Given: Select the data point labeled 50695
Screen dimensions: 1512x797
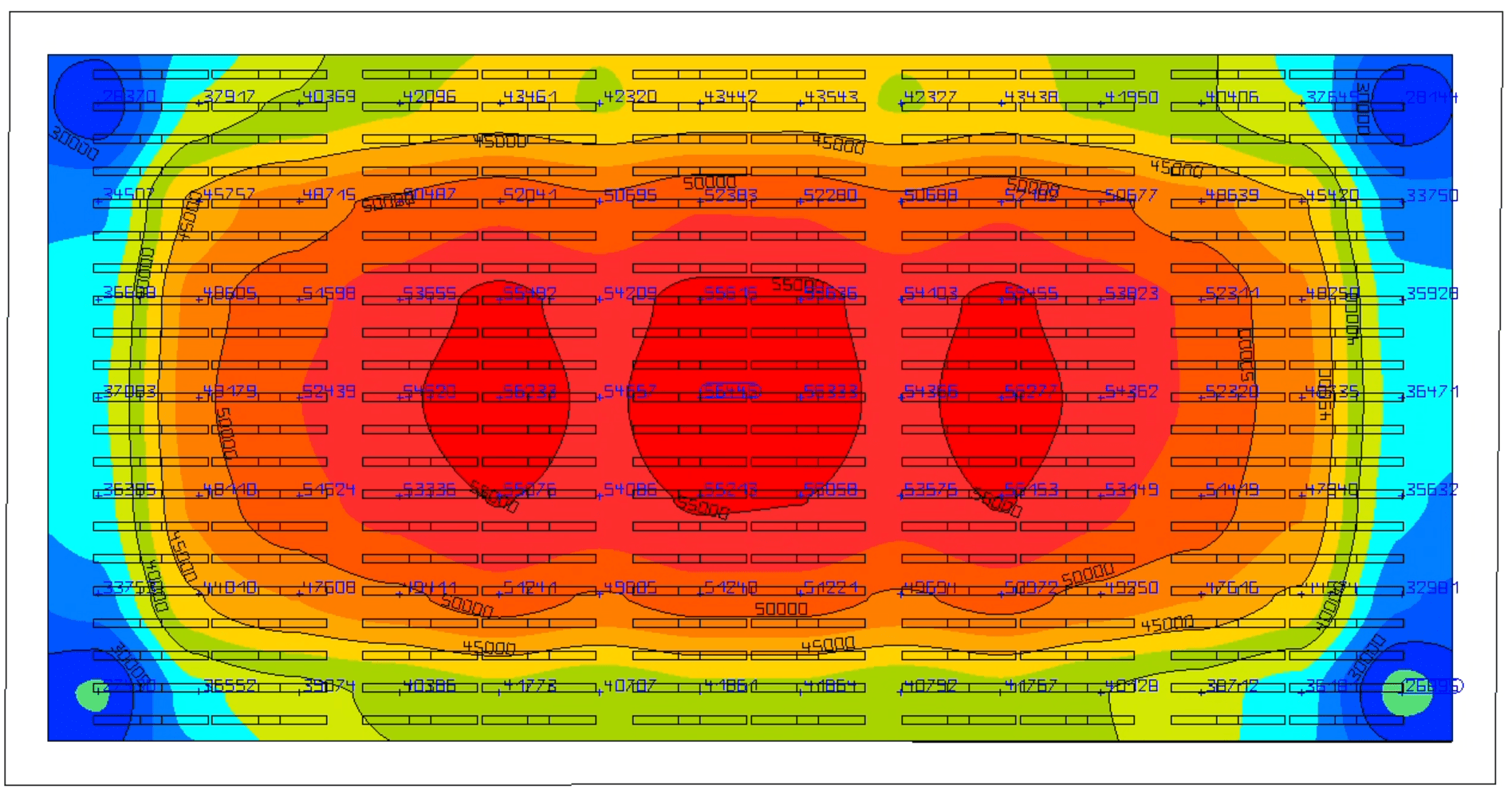Looking at the screenshot, I should click(630, 195).
